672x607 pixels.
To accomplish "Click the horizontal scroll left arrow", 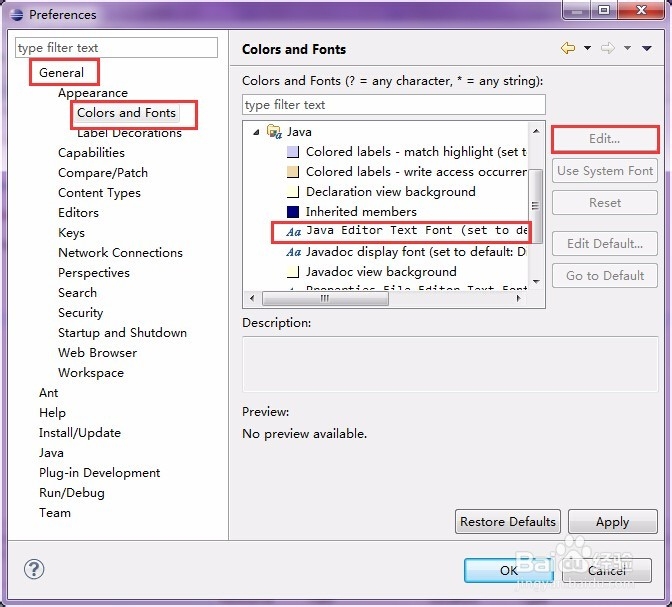I will [252, 298].
